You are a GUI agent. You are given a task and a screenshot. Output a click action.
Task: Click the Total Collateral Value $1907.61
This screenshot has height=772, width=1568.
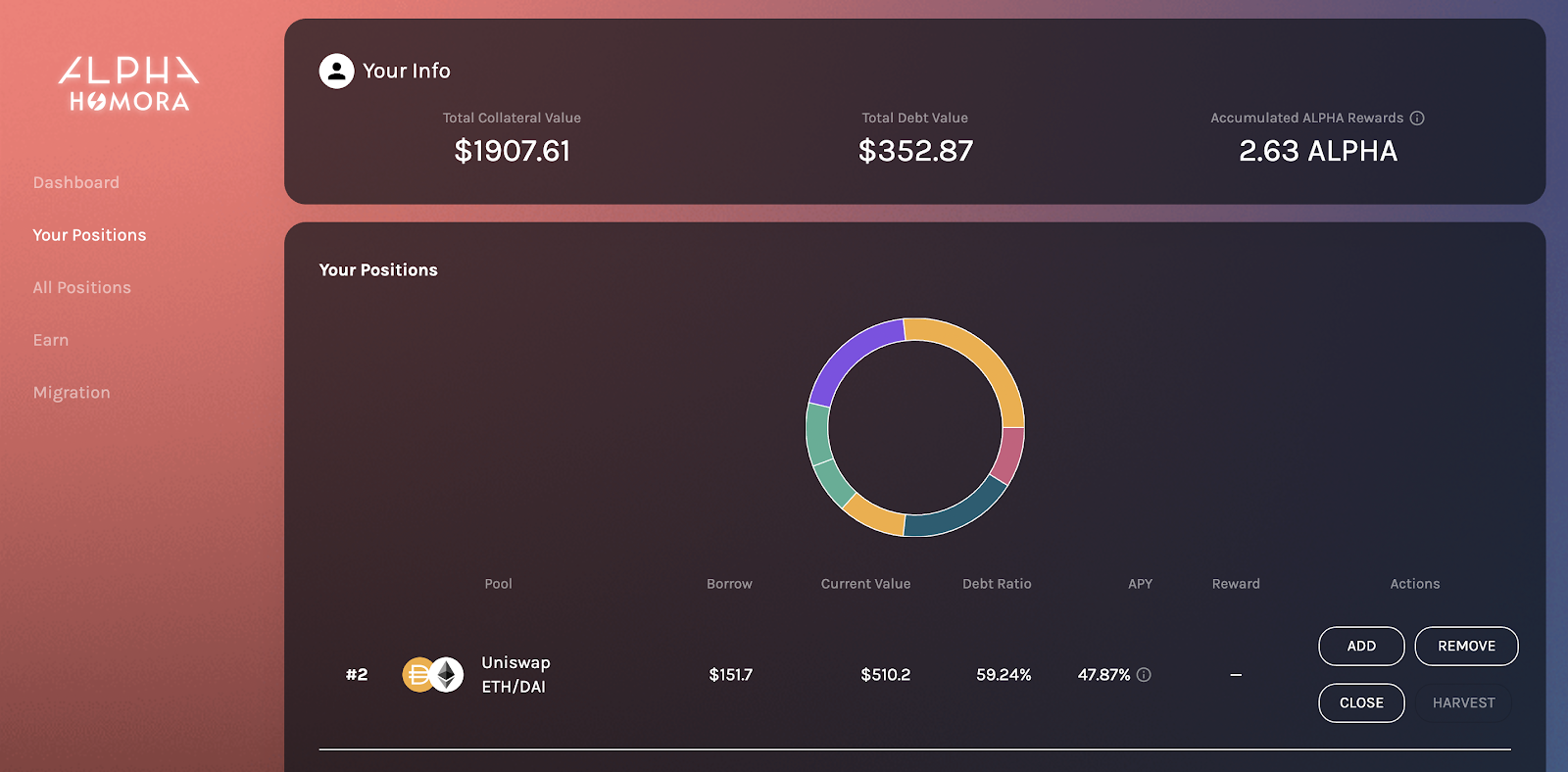pyautogui.click(x=512, y=151)
